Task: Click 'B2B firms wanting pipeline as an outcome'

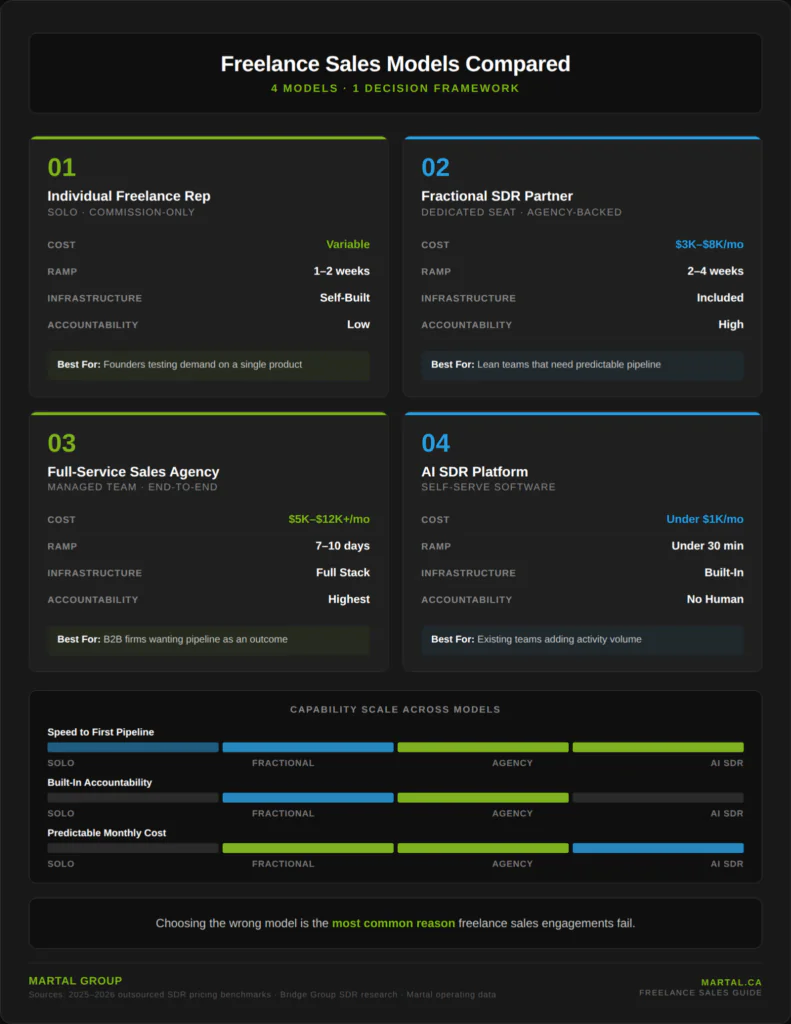Action: pyautogui.click(x=195, y=639)
